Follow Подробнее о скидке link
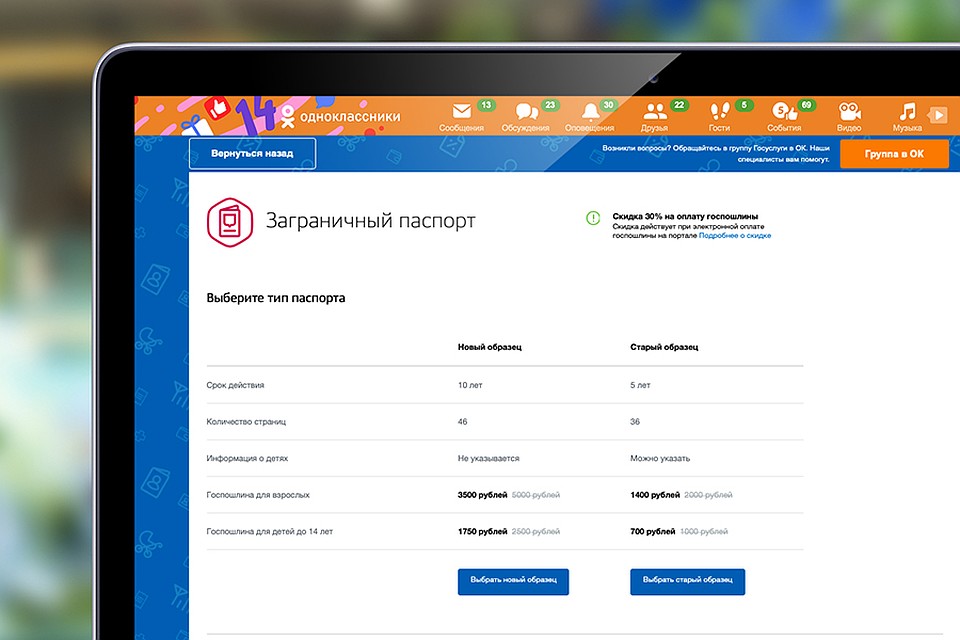 735,235
